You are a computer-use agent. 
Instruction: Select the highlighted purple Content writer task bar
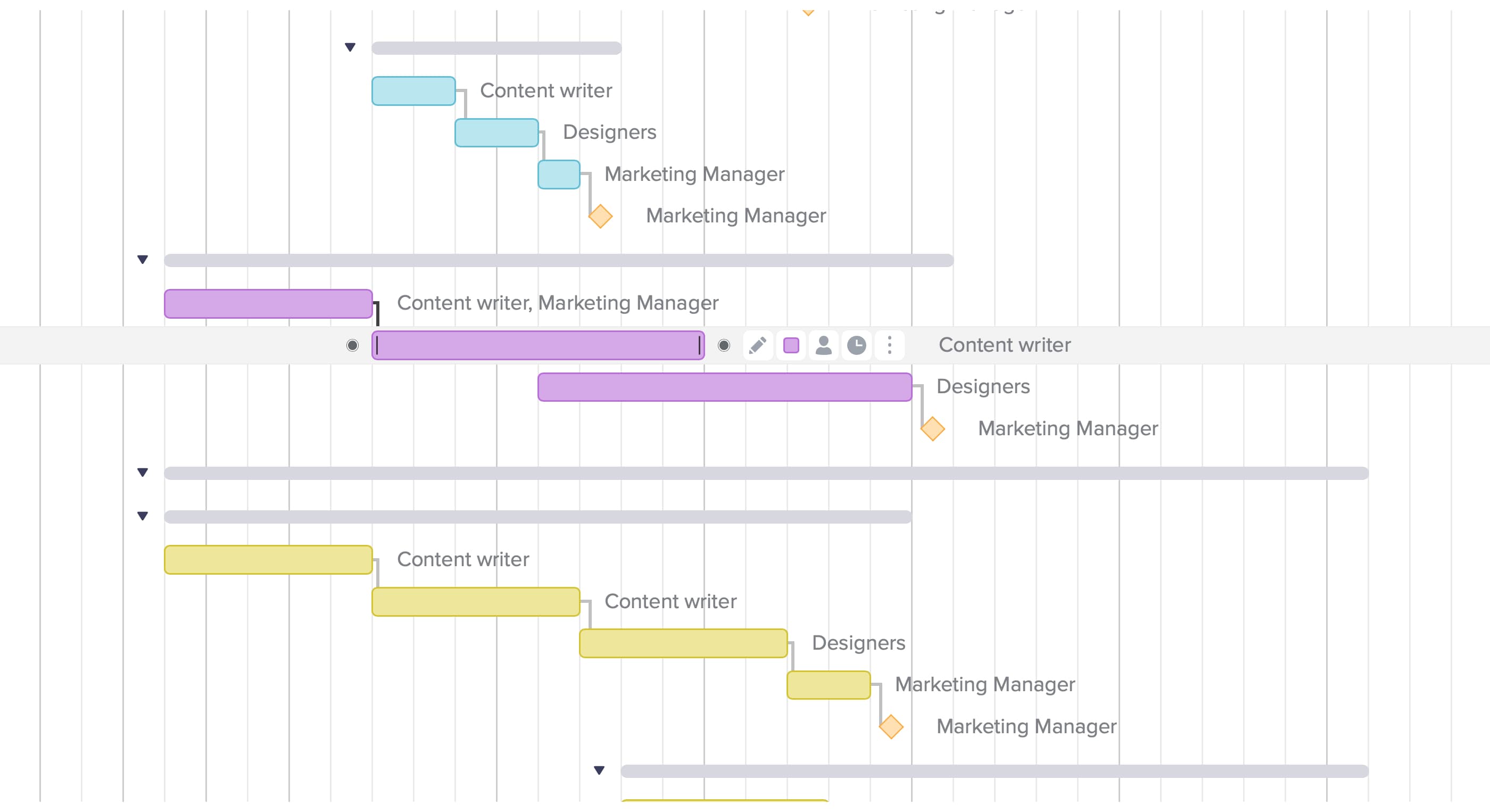(538, 345)
